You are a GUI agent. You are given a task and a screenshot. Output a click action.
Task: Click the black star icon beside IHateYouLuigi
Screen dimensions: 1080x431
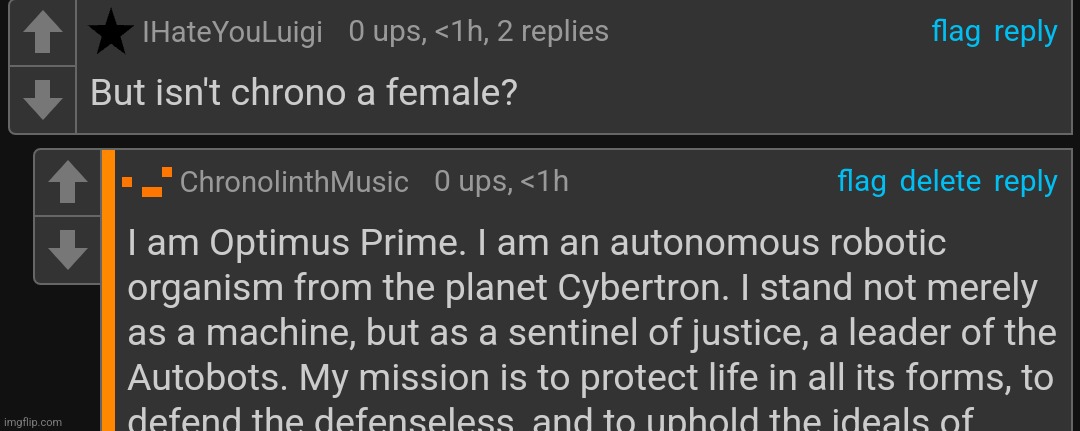111,32
